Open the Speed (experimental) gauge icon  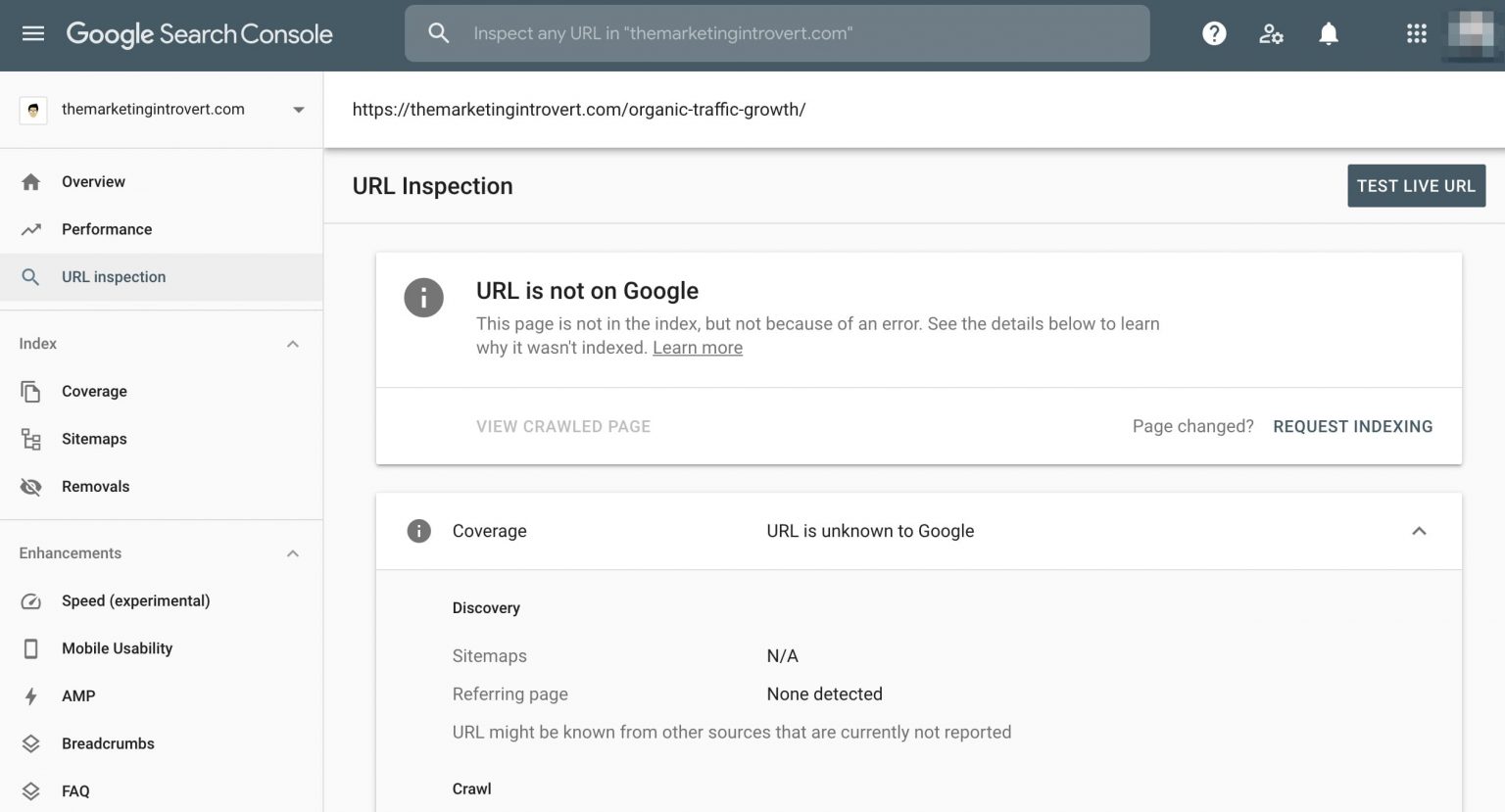click(x=30, y=600)
